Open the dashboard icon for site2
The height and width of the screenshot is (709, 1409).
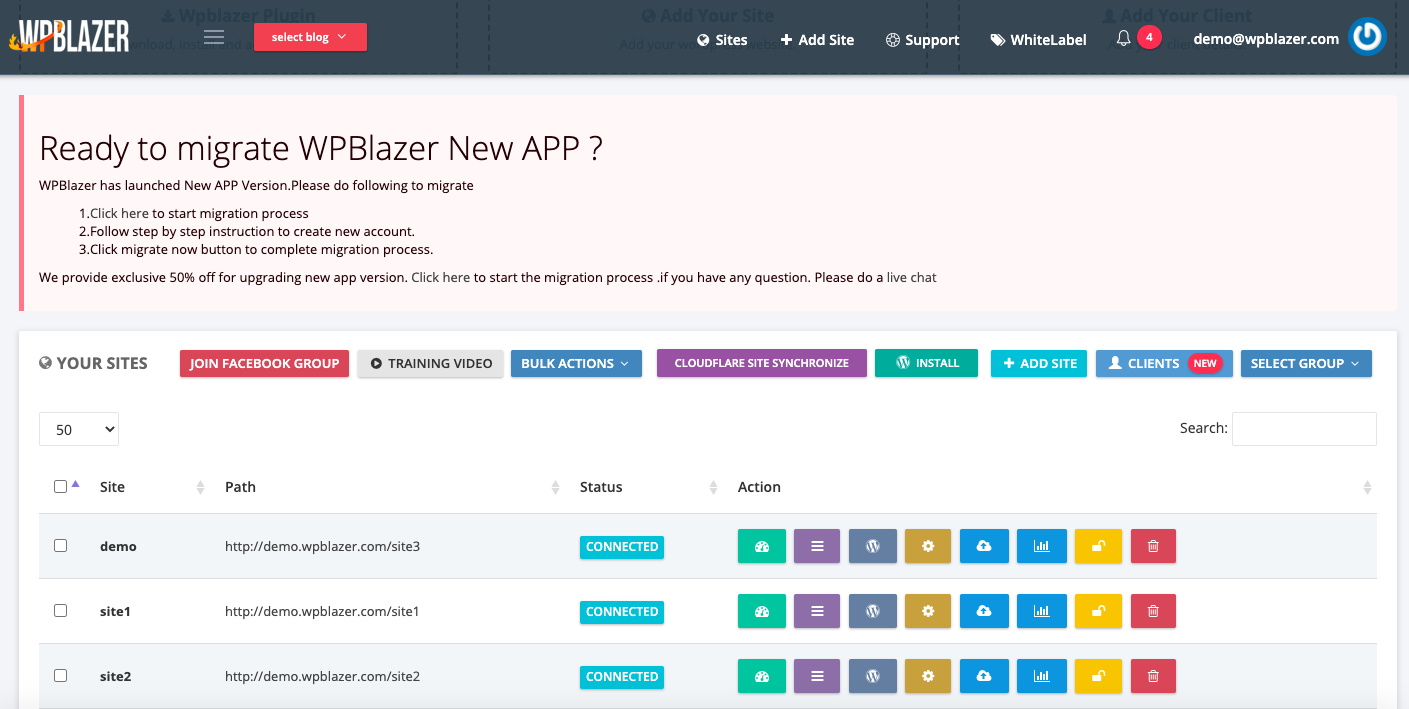(762, 676)
